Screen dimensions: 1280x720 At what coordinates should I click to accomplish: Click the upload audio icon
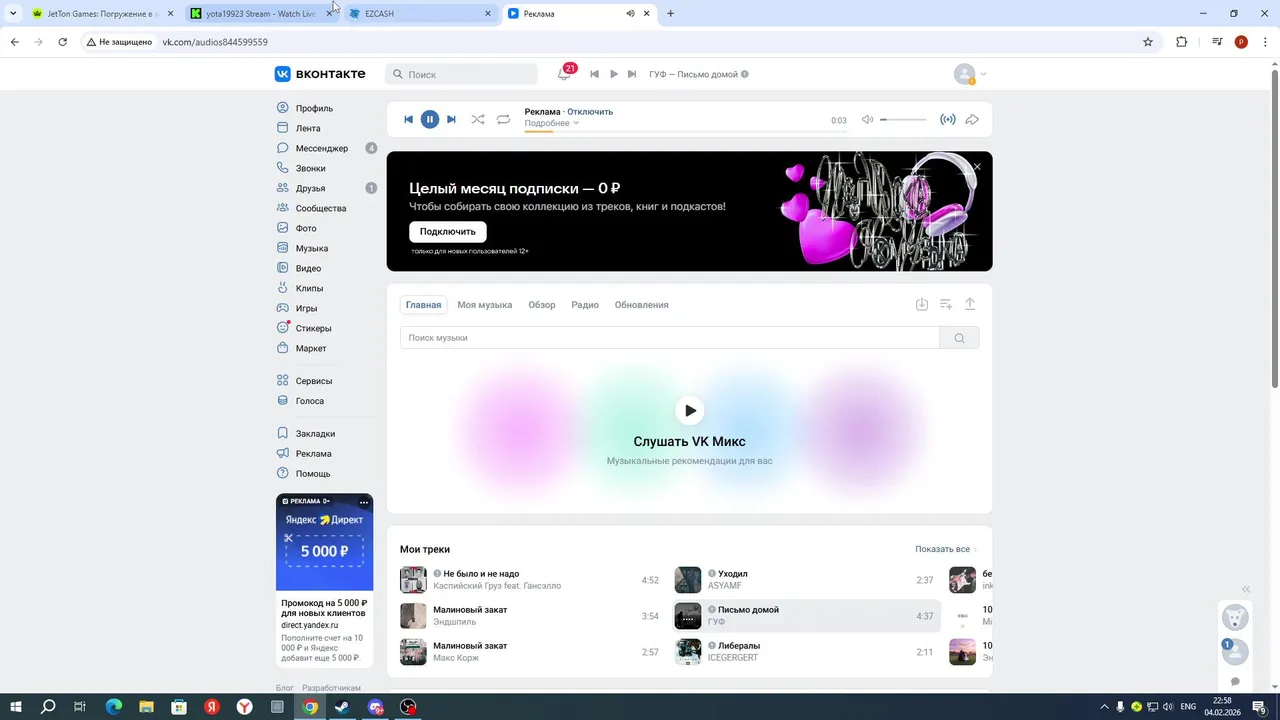pyautogui.click(x=970, y=304)
